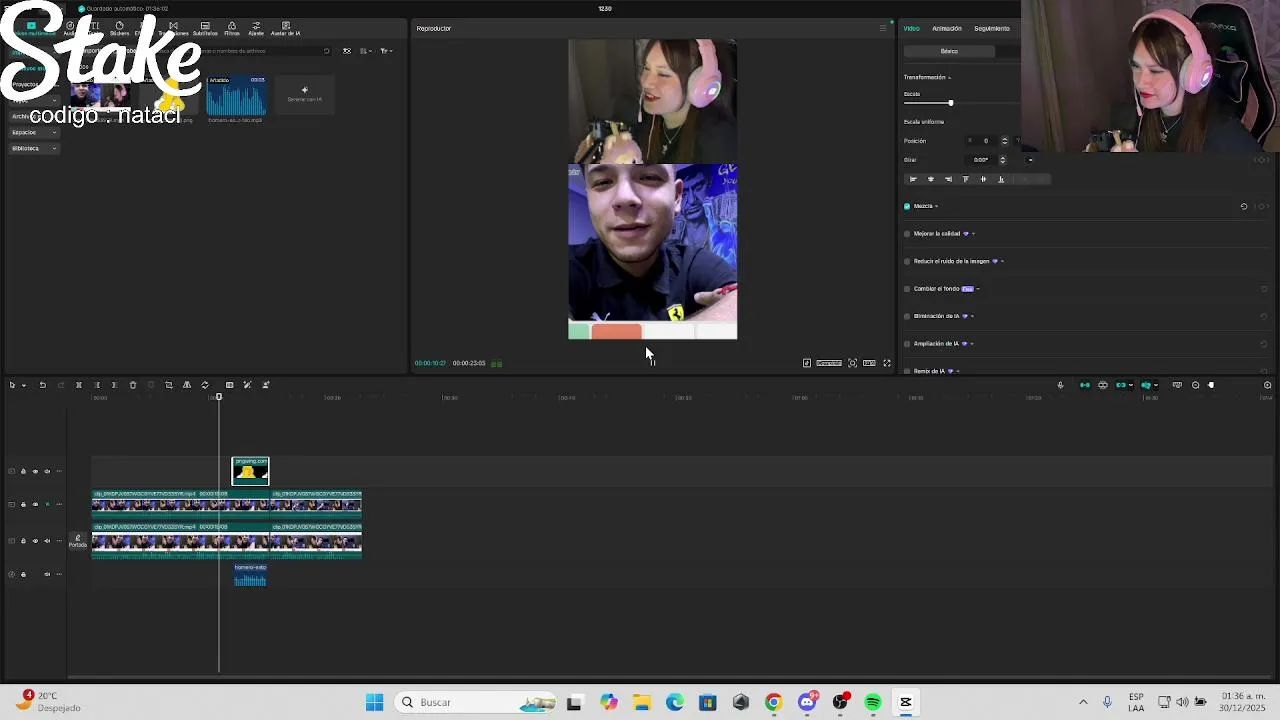This screenshot has width=1280, height=720.
Task: Click the crop icon in timeline toolbar
Action: pos(168,385)
